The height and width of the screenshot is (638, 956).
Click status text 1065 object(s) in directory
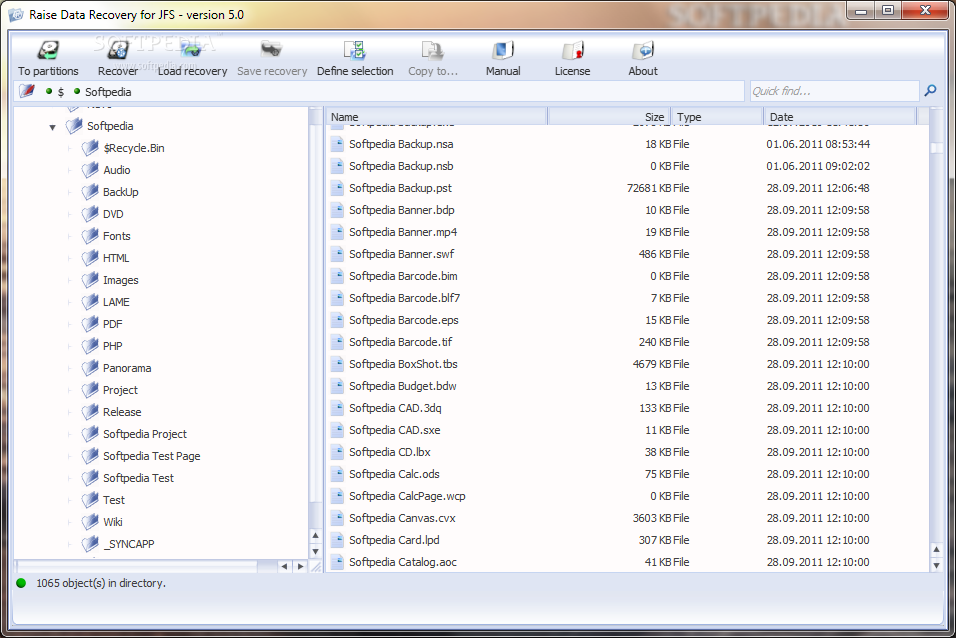(101, 583)
